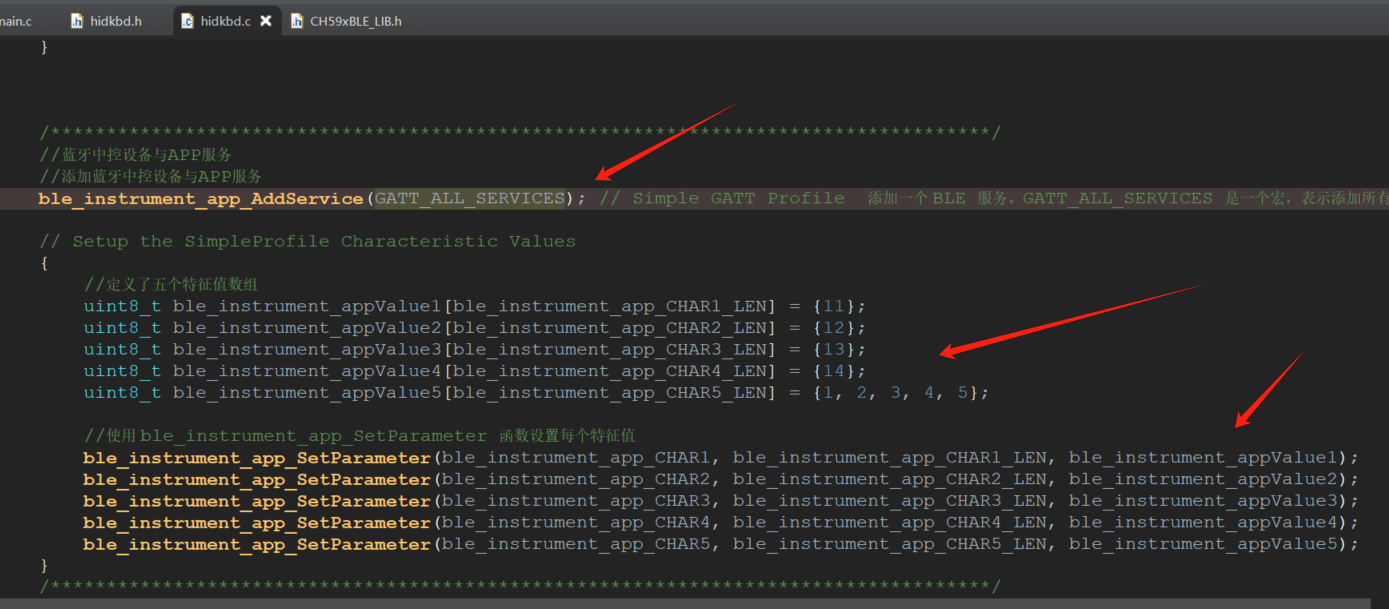
Task: Click the '//定义了五个特征值数组' comment
Action: pyautogui.click(x=171, y=284)
